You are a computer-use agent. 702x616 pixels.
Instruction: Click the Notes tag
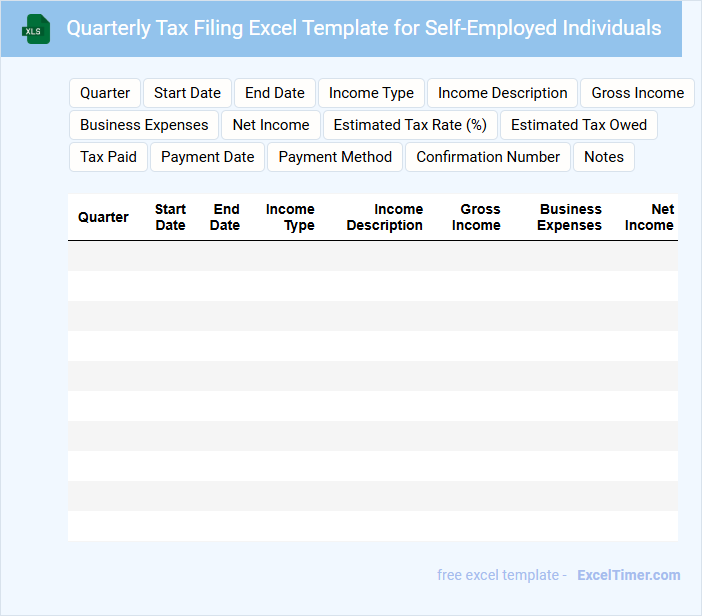604,157
